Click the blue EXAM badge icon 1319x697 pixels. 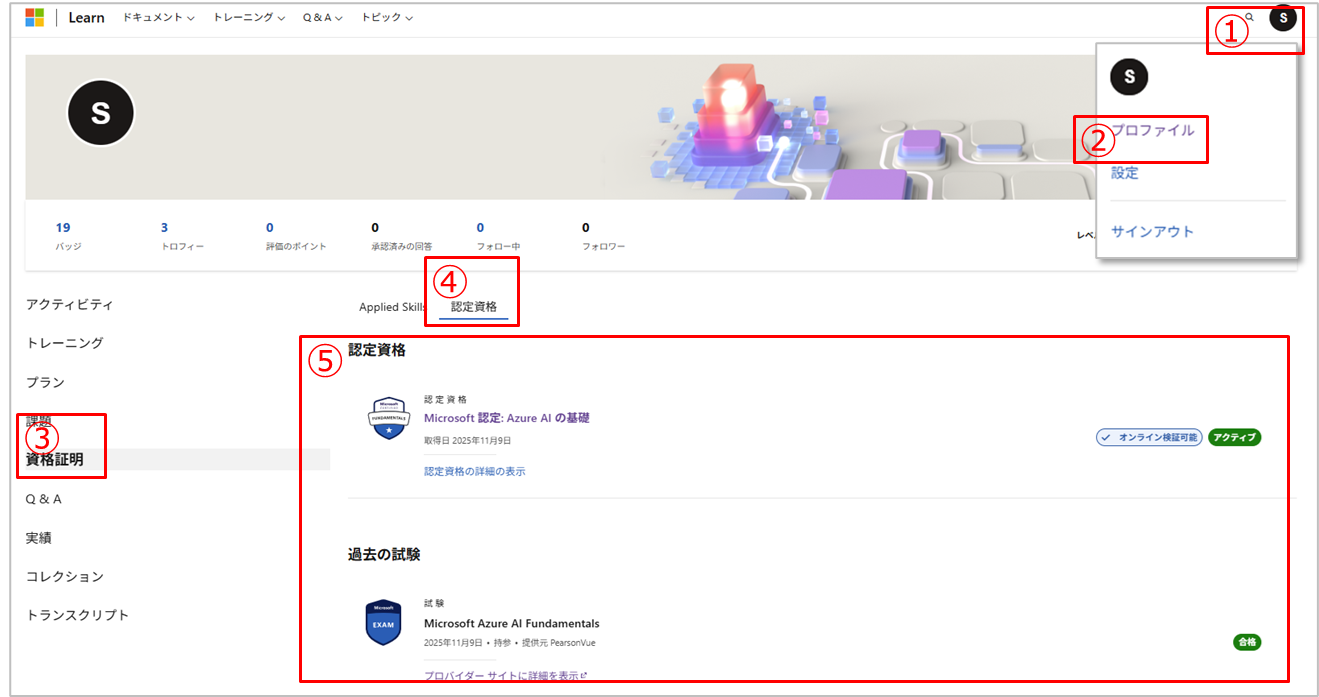[x=383, y=622]
